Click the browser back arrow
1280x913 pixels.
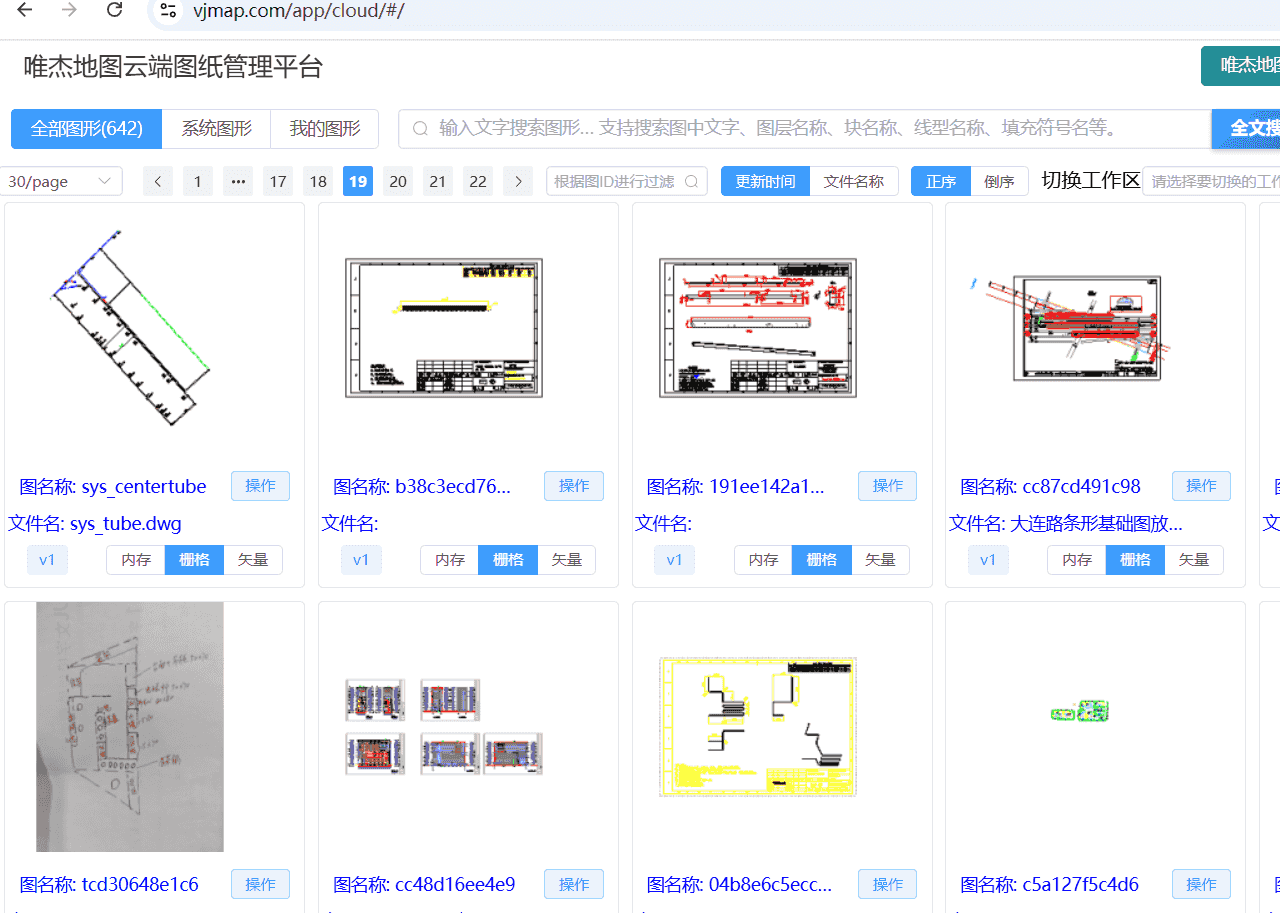click(x=25, y=10)
